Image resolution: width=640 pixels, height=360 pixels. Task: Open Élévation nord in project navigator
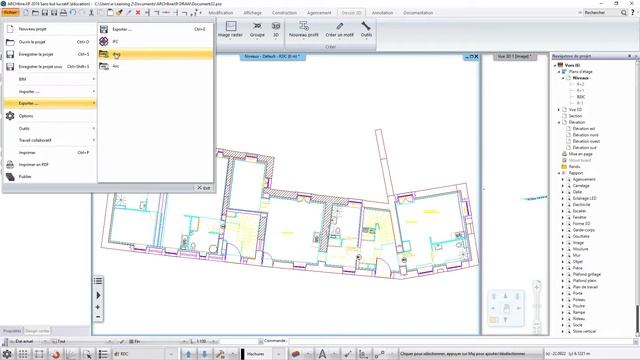(585, 135)
